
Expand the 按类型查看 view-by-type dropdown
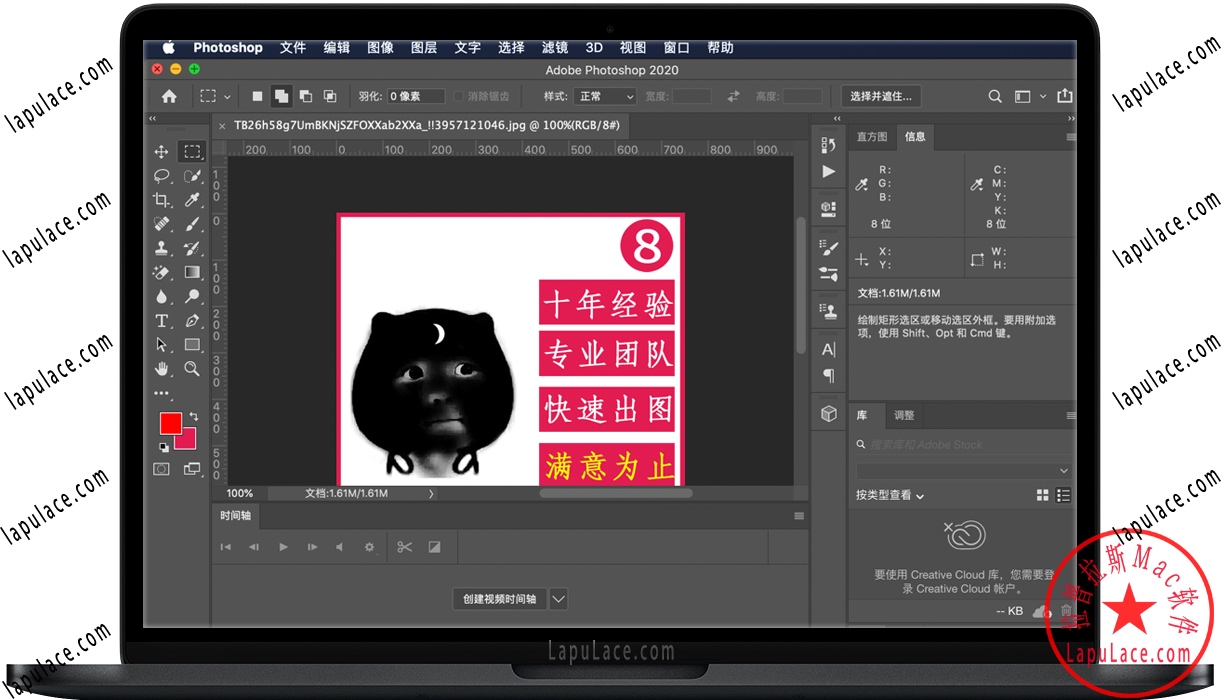[890, 495]
